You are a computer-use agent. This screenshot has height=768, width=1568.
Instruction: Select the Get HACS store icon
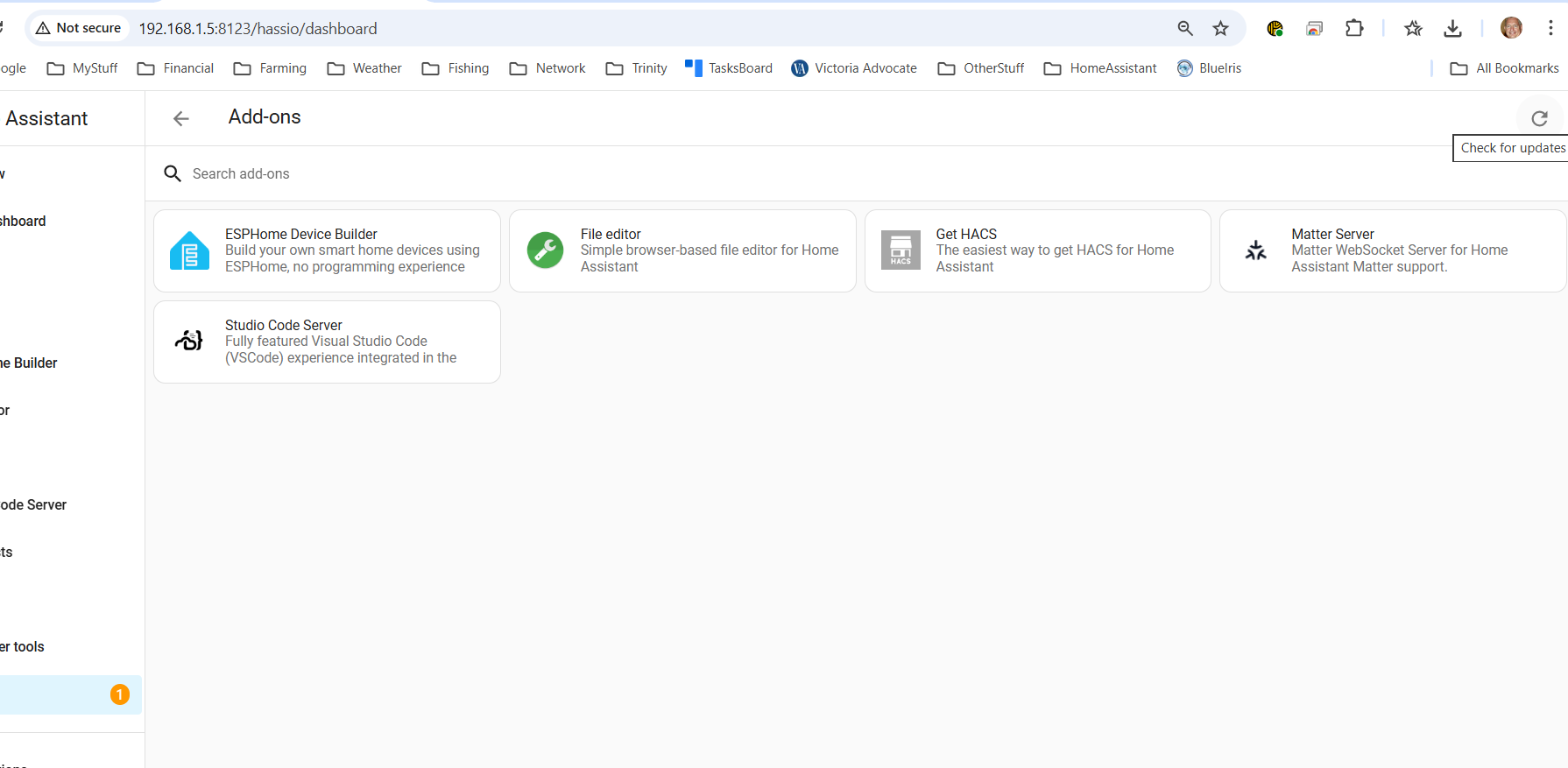point(901,250)
